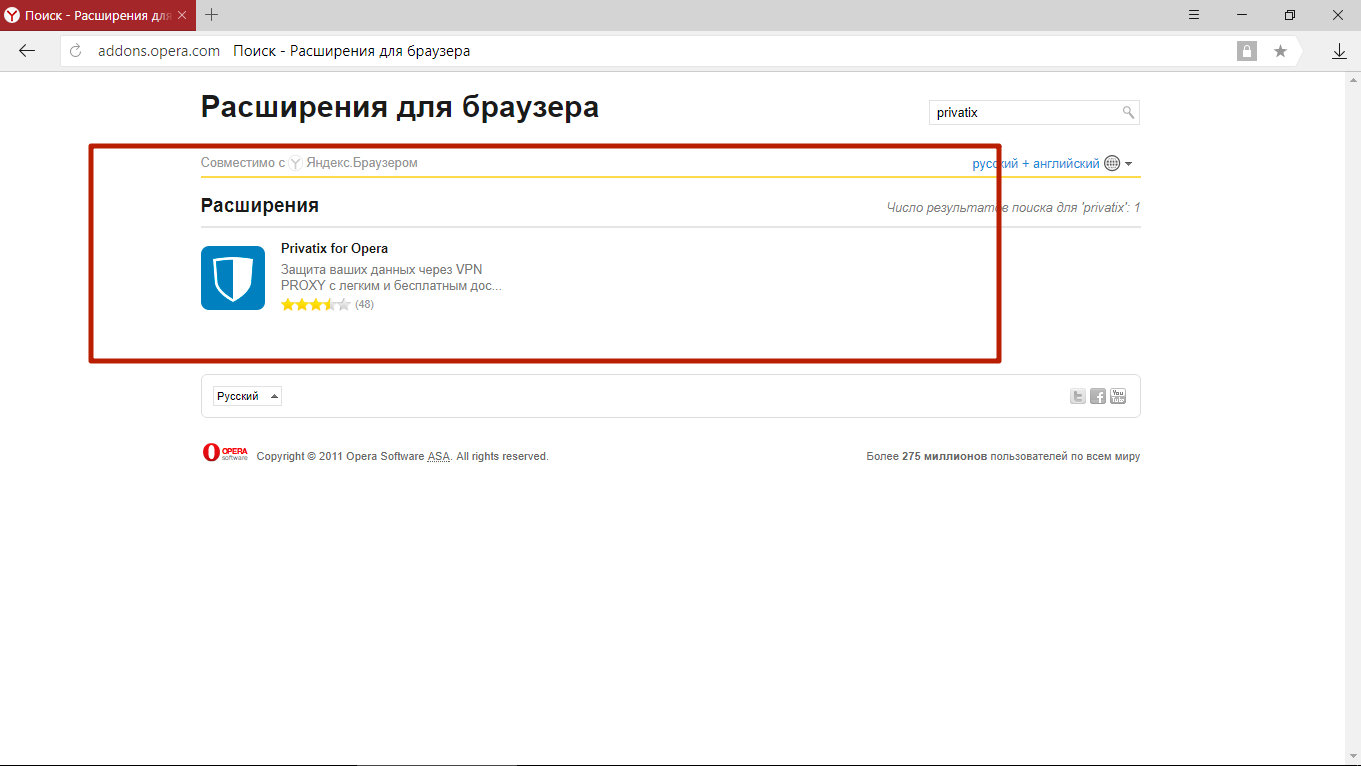The width and height of the screenshot is (1361, 766).
Task: Click the addons.opera.com address text
Action: (159, 51)
